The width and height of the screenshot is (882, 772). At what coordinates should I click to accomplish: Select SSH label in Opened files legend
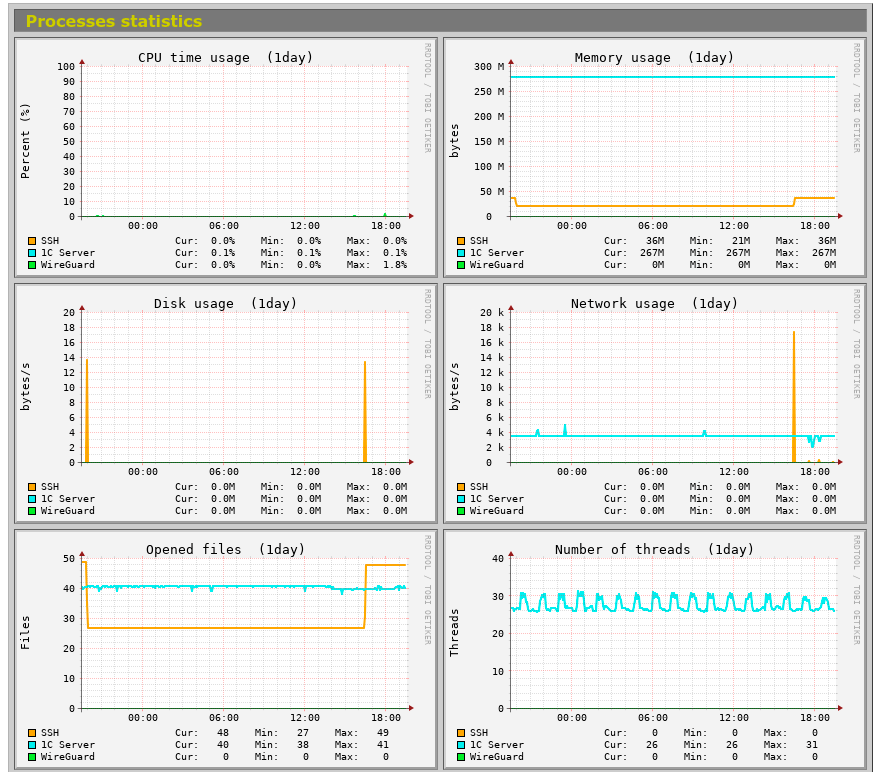click(x=50, y=733)
